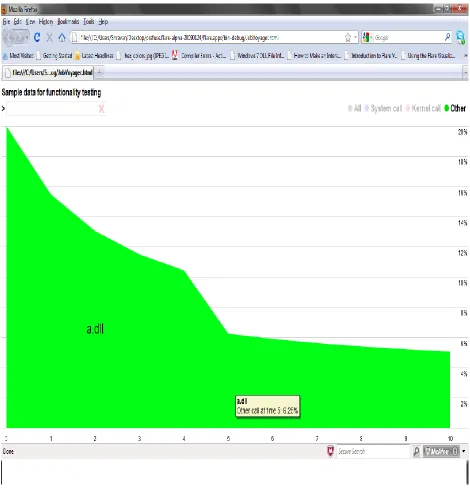Click the Firefox logo in title bar
This screenshot has height=493, width=470.
tap(4, 9)
